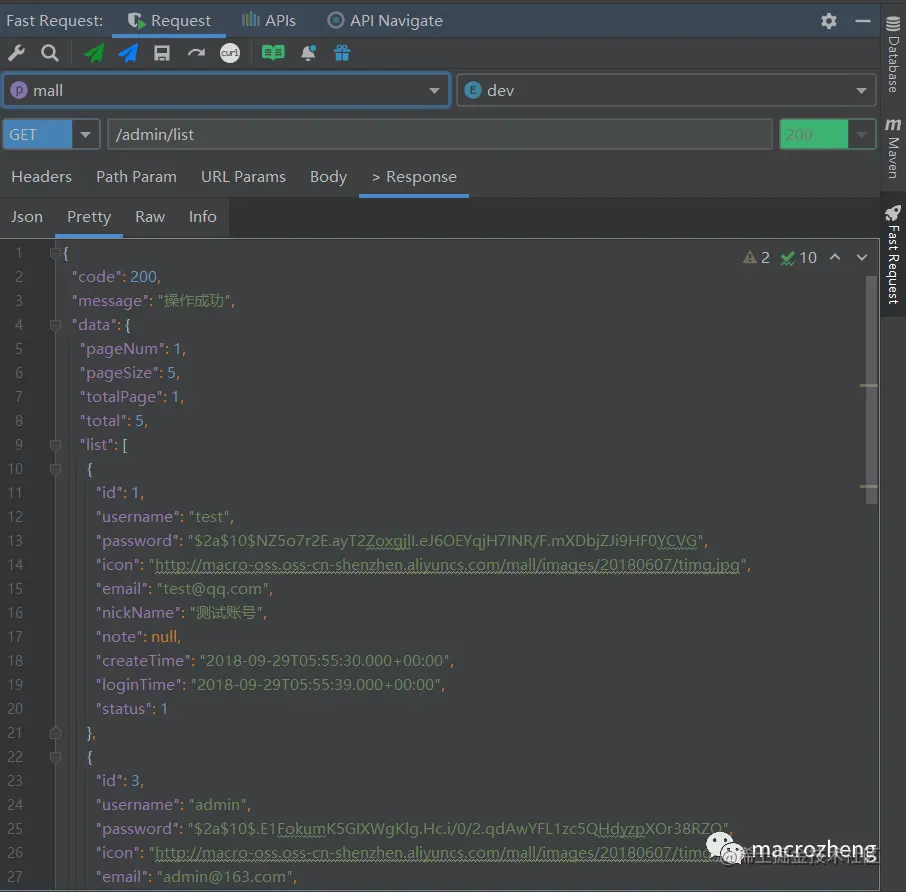Click the "createTime" line value

coord(326,661)
